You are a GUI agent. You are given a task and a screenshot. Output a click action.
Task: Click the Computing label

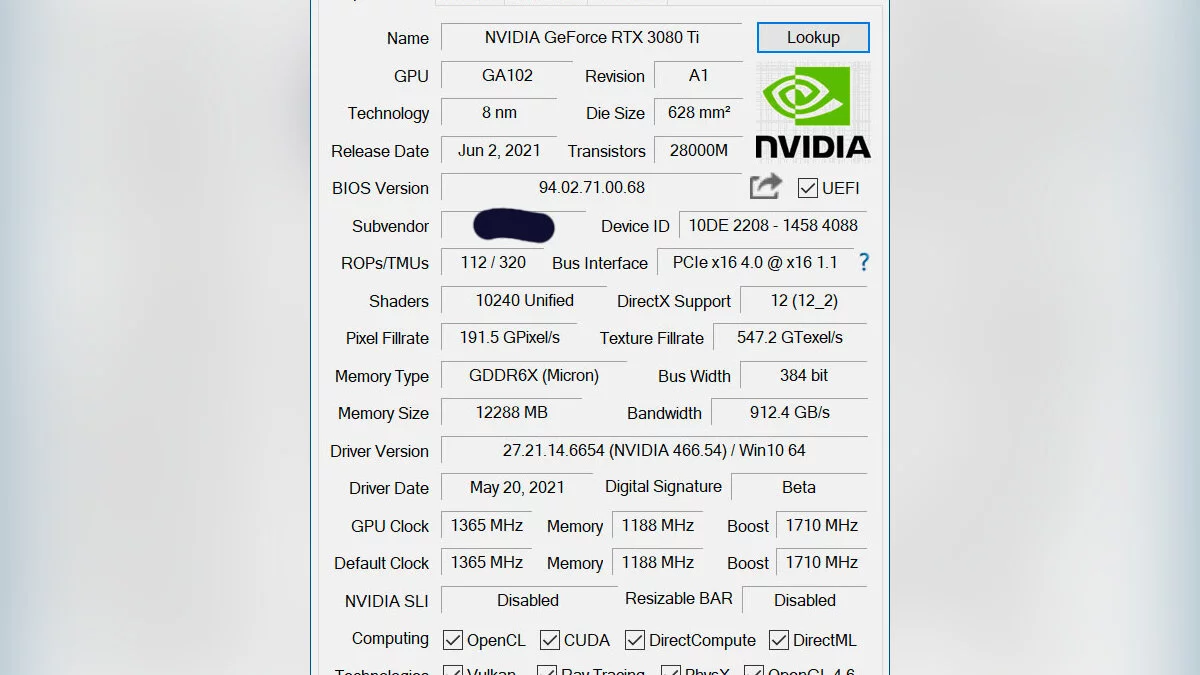click(x=390, y=639)
